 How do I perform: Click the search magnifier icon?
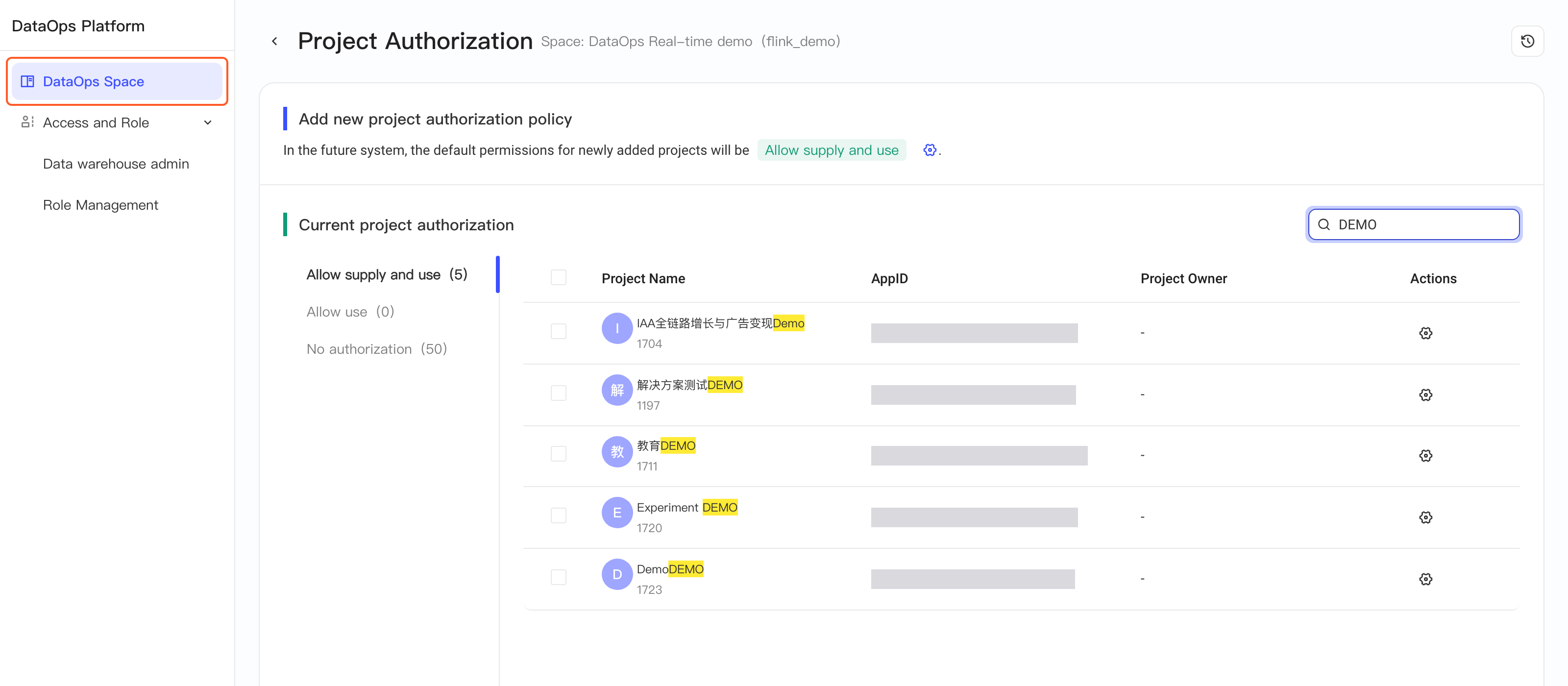(1324, 224)
